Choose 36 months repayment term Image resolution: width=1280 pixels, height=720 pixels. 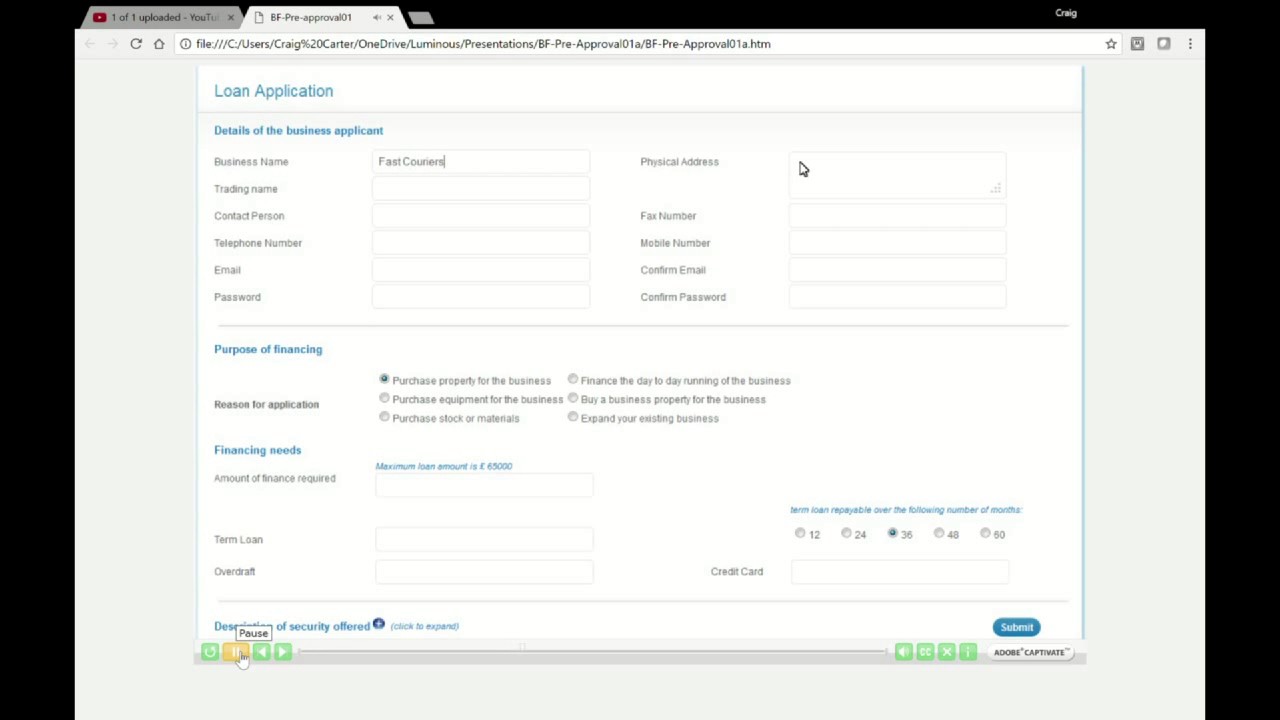tap(893, 534)
